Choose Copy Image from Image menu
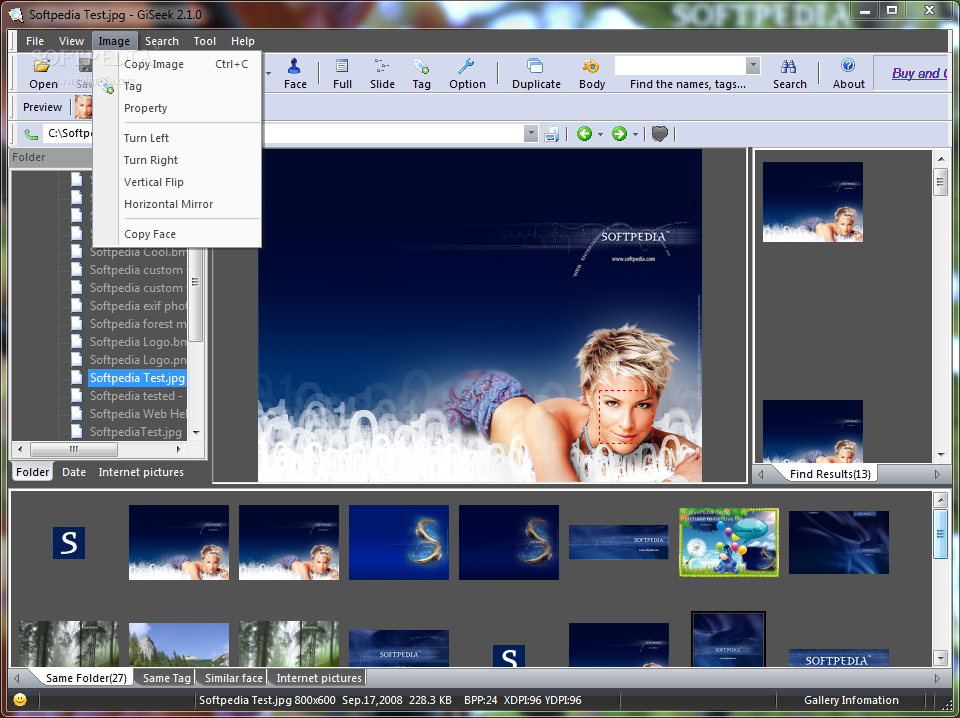This screenshot has width=960, height=718. click(178, 64)
